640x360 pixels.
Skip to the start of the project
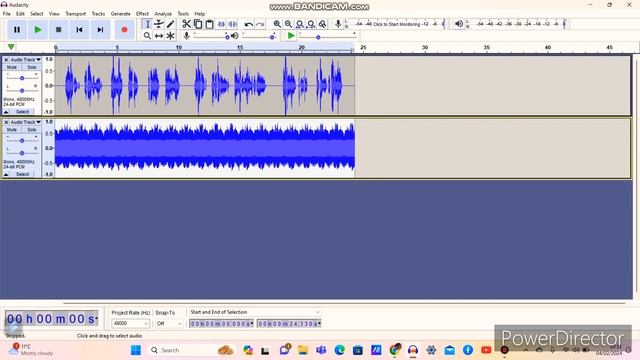click(79, 30)
